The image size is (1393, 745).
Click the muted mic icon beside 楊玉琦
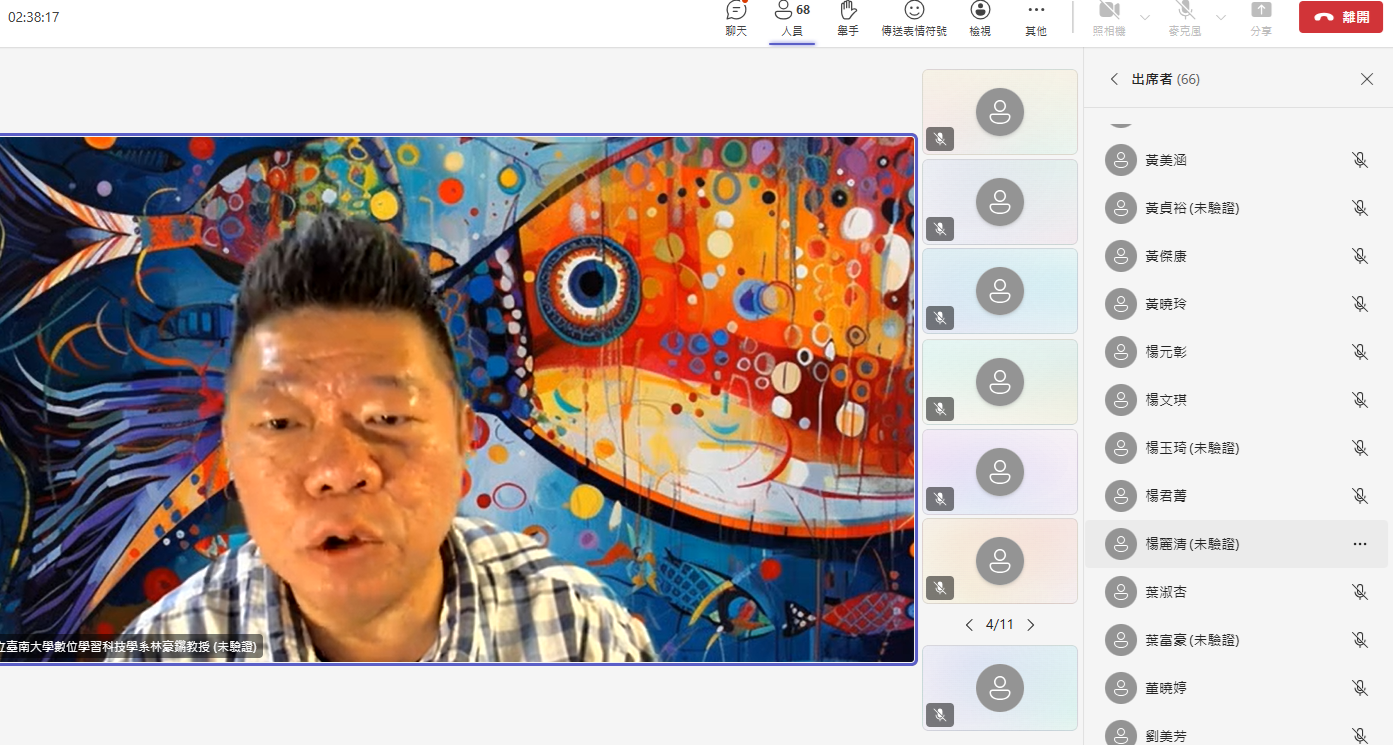coord(1360,448)
